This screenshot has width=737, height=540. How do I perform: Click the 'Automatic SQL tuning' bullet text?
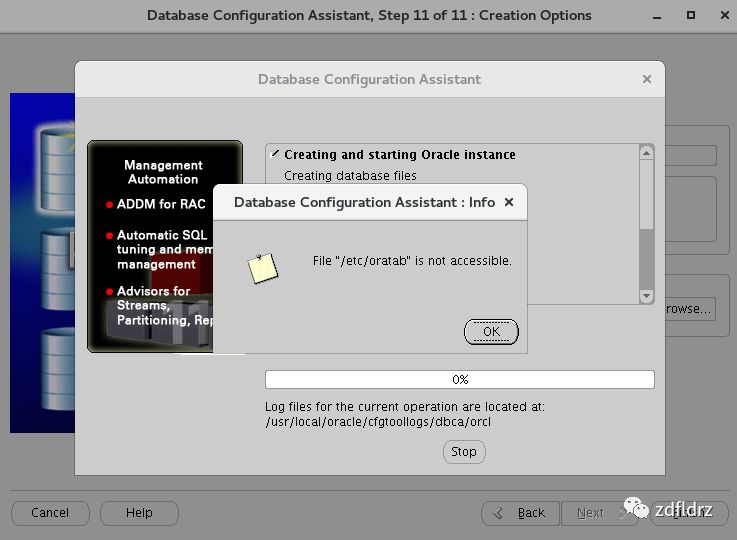click(164, 250)
